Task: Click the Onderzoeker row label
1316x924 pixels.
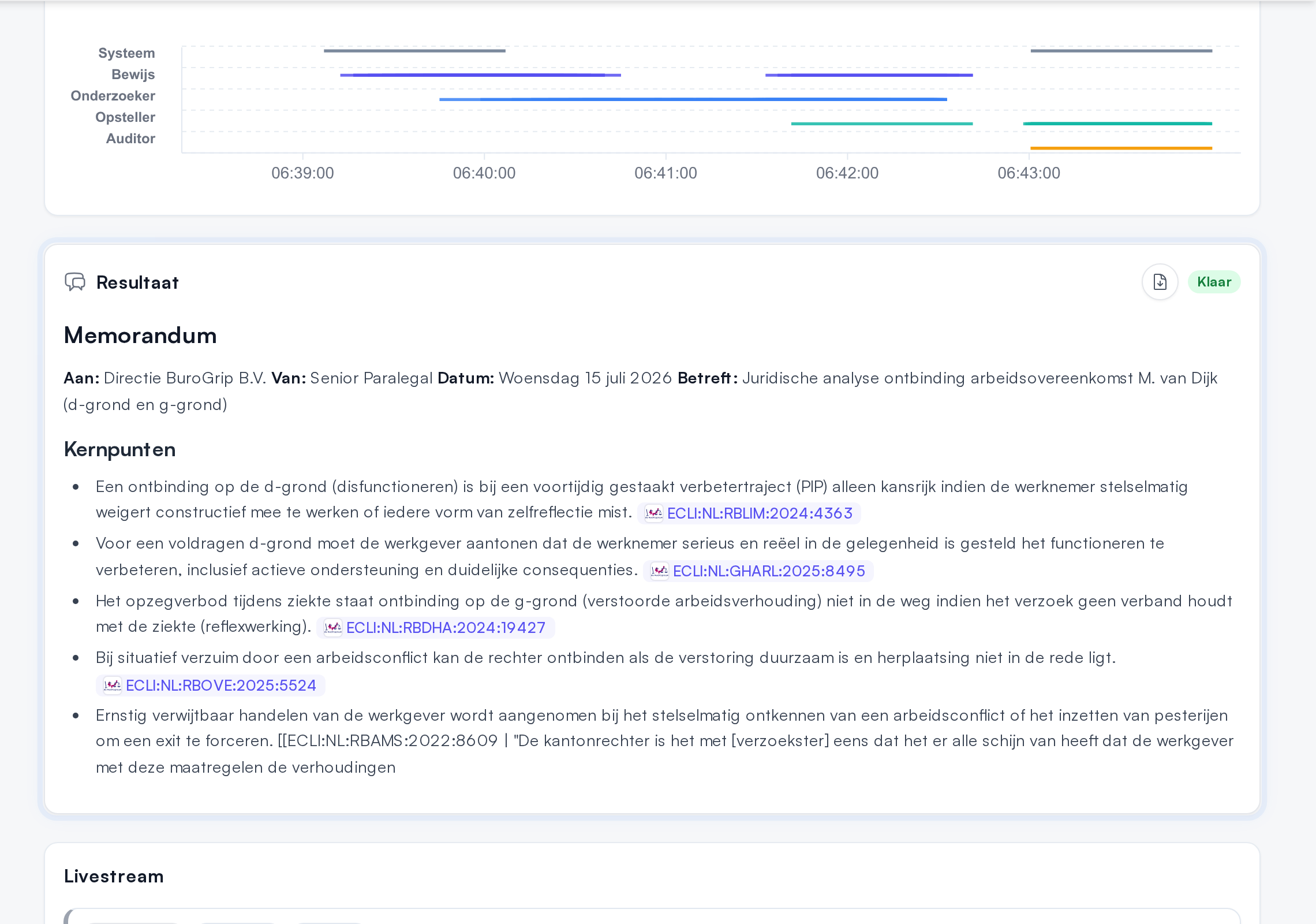Action: 113,96
